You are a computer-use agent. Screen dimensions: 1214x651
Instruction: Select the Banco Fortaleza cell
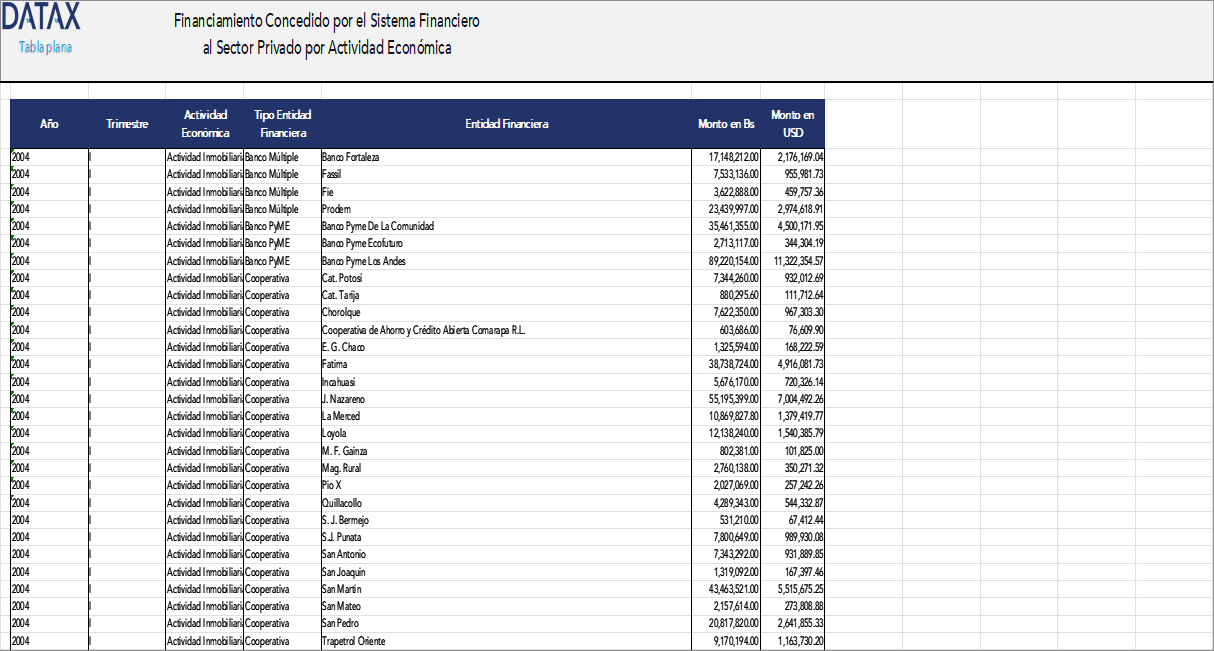350,157
